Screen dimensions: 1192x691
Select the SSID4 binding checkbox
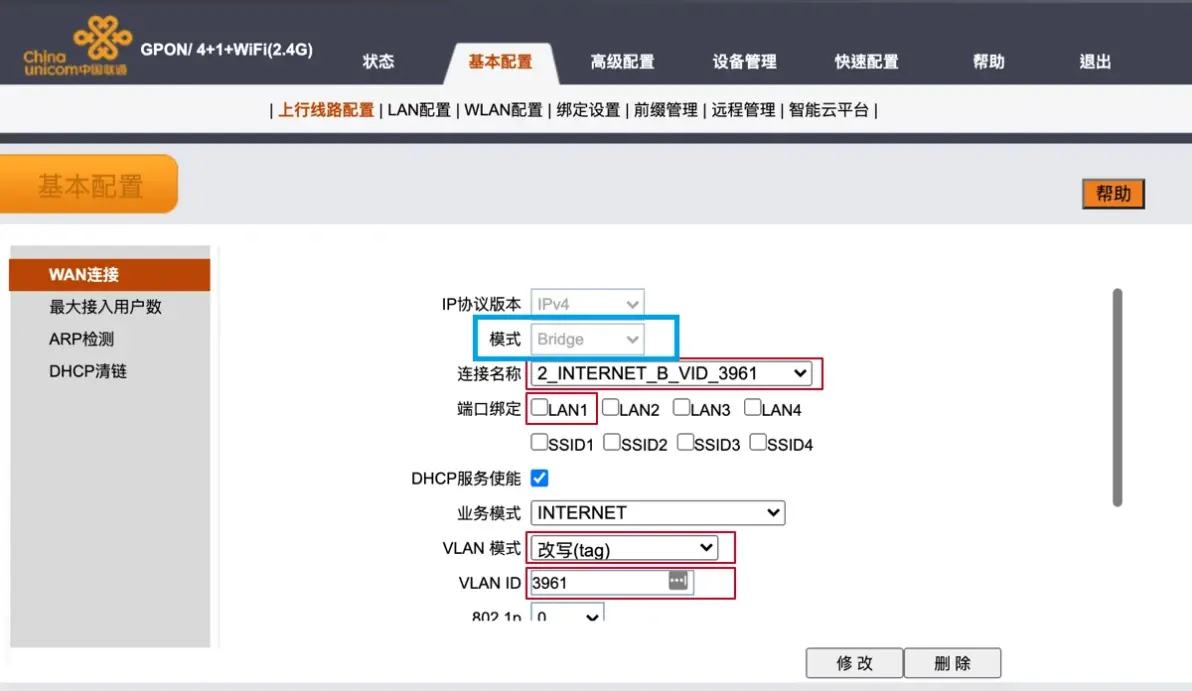pyautogui.click(x=759, y=443)
